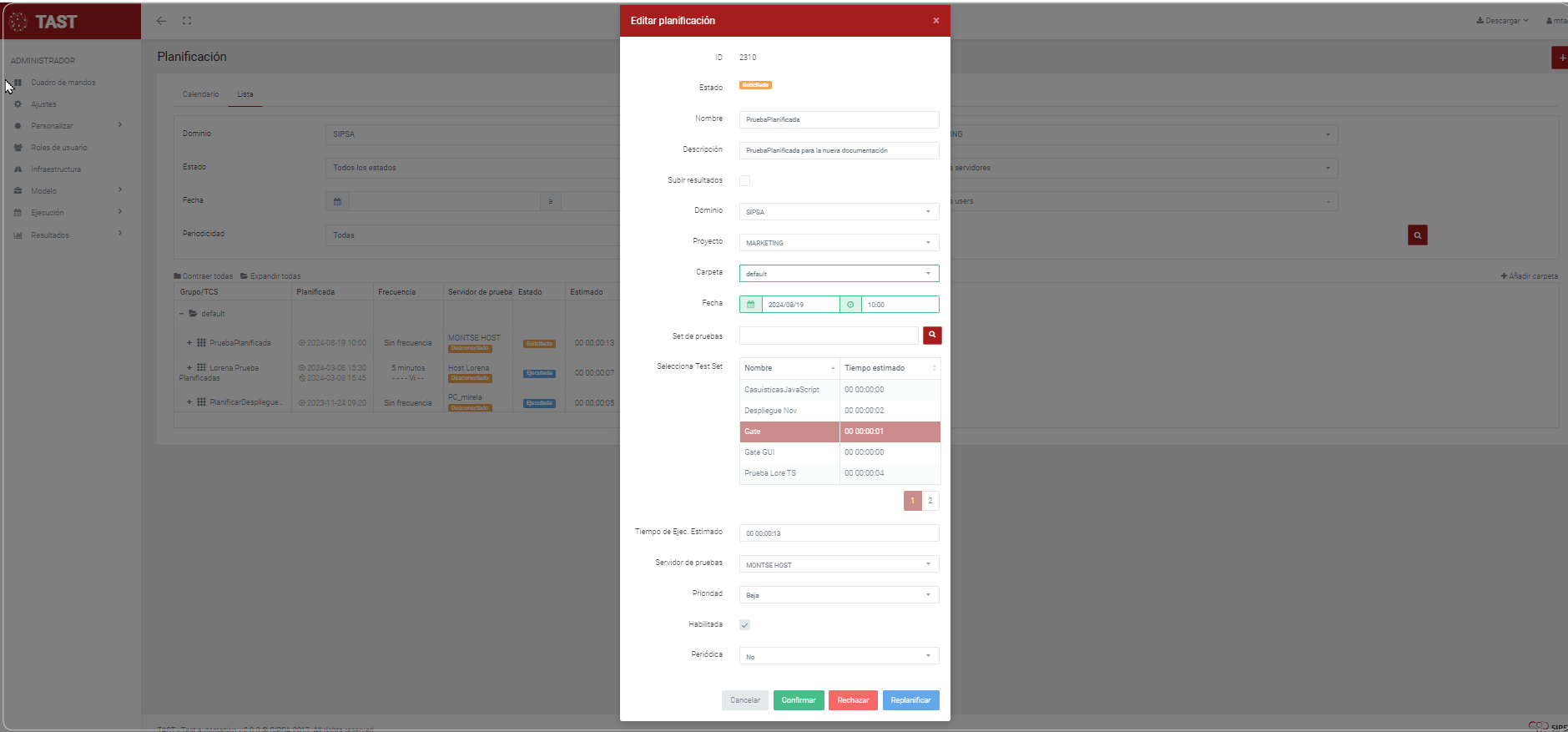Click the Expandir todas folder icon
The image size is (1568, 732).
(244, 276)
